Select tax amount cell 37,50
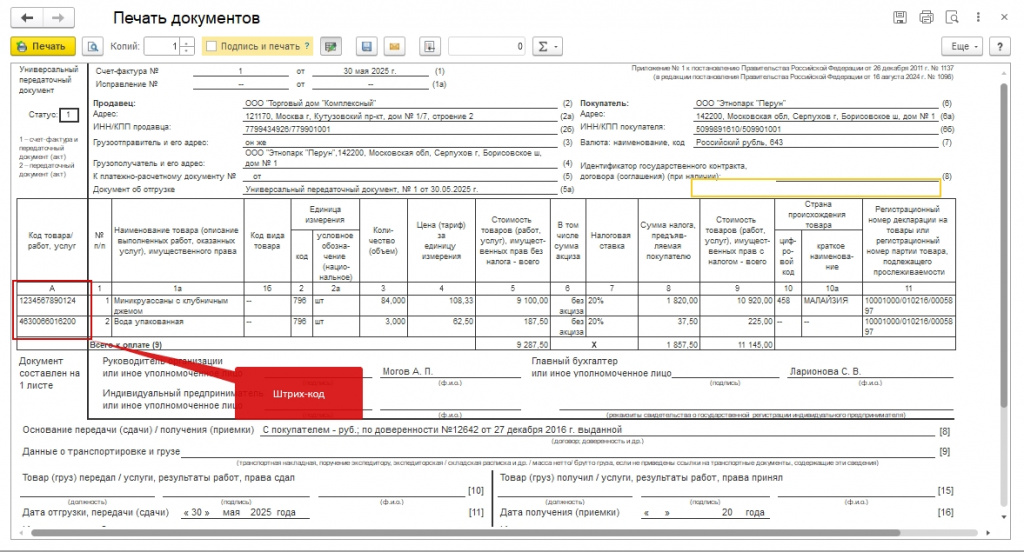The image size is (1024, 552). coord(668,327)
